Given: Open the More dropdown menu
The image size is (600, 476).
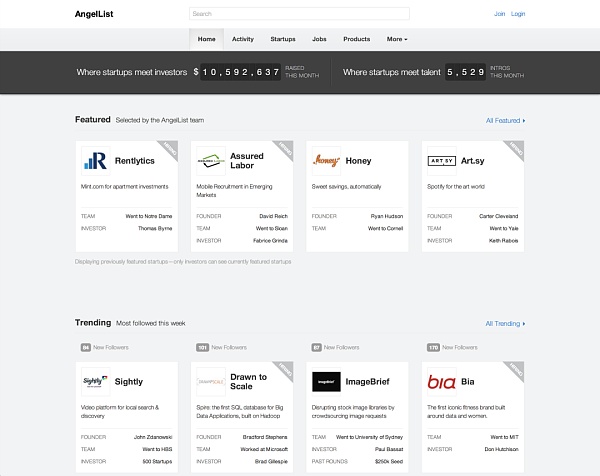Looking at the screenshot, I should click(x=397, y=39).
